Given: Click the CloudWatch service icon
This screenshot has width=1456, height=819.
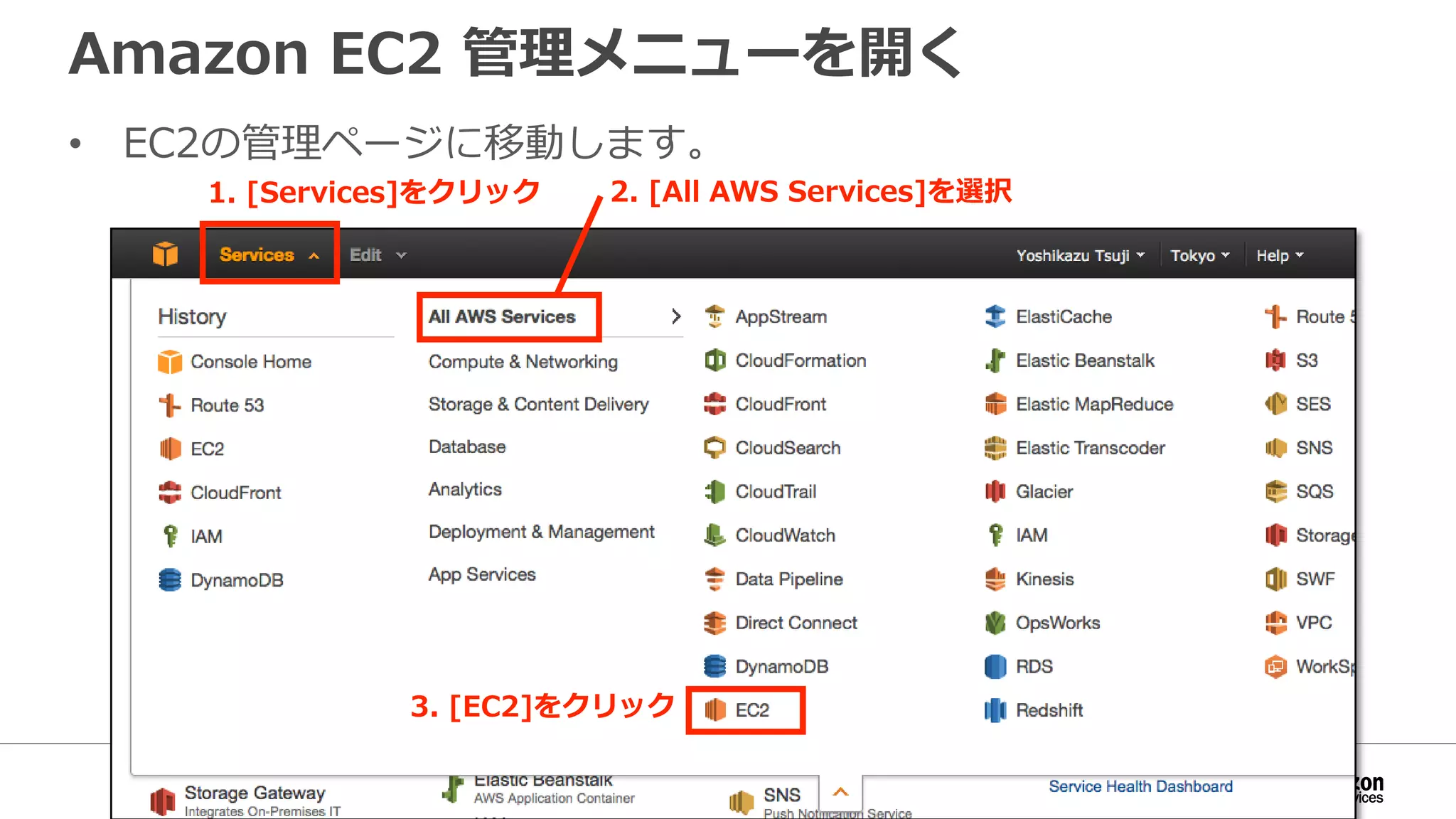Looking at the screenshot, I should pyautogui.click(x=714, y=535).
